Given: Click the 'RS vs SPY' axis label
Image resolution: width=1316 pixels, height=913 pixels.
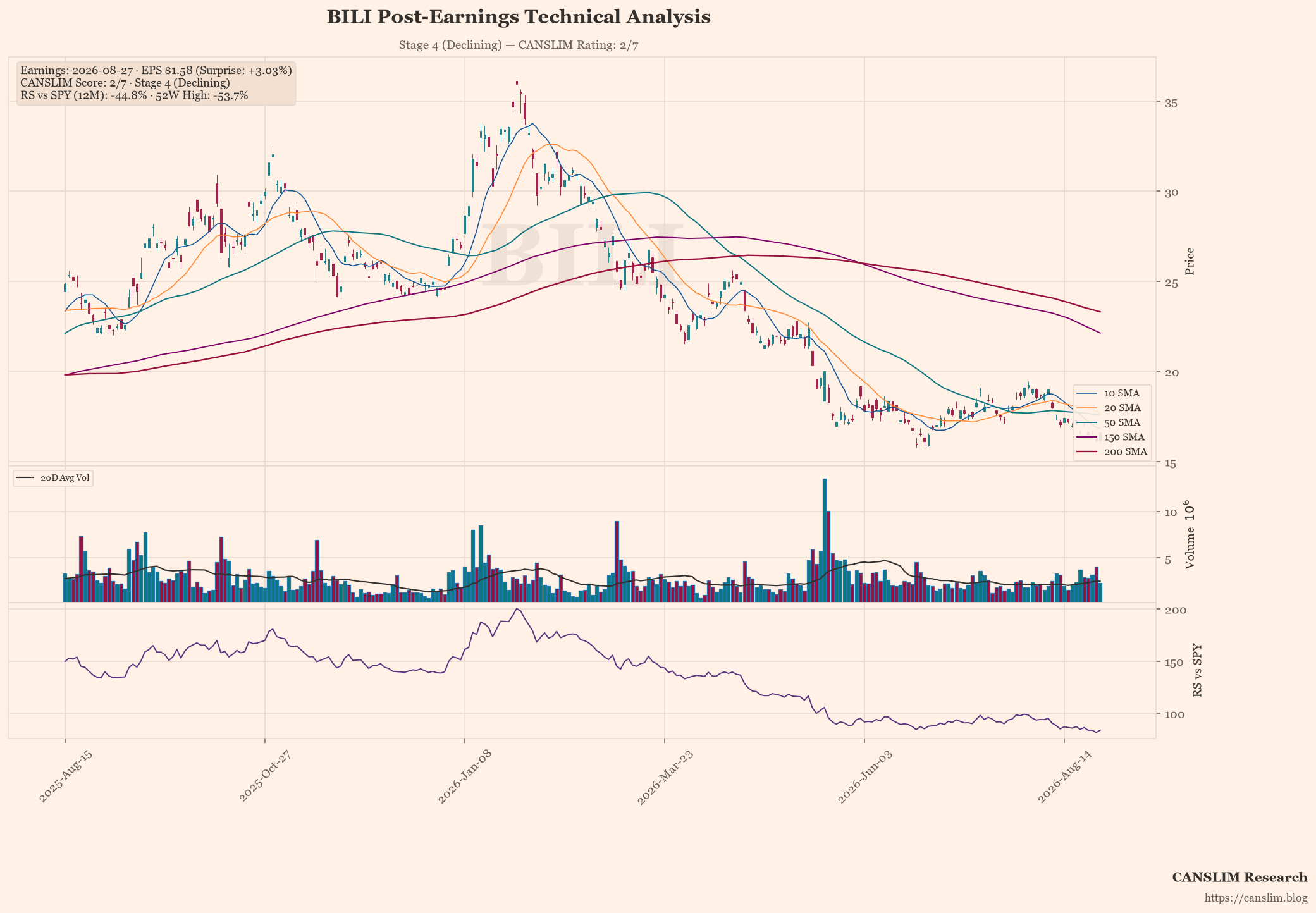Looking at the screenshot, I should 1196,671.
